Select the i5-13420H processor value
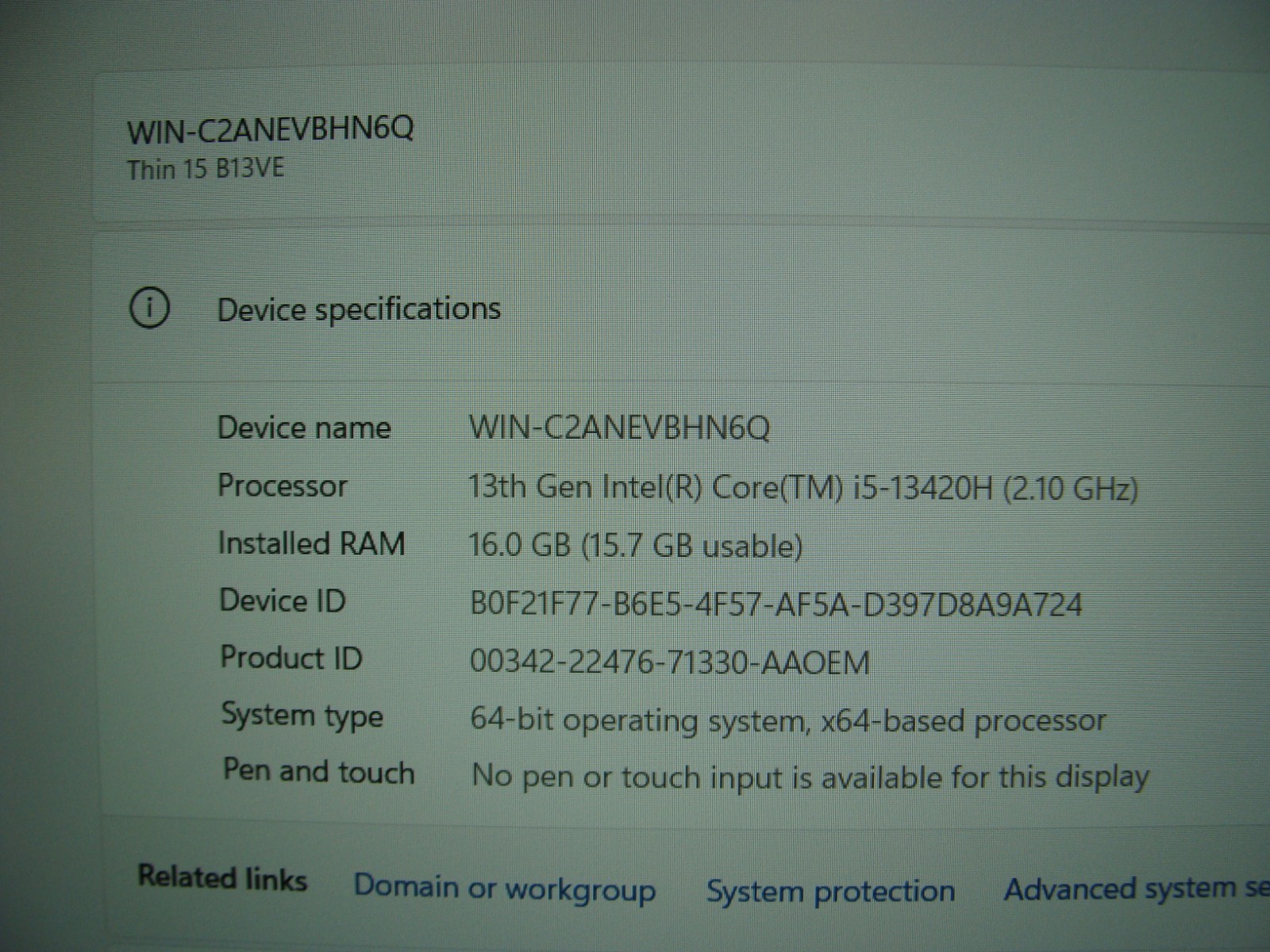1270x952 pixels. click(x=803, y=486)
